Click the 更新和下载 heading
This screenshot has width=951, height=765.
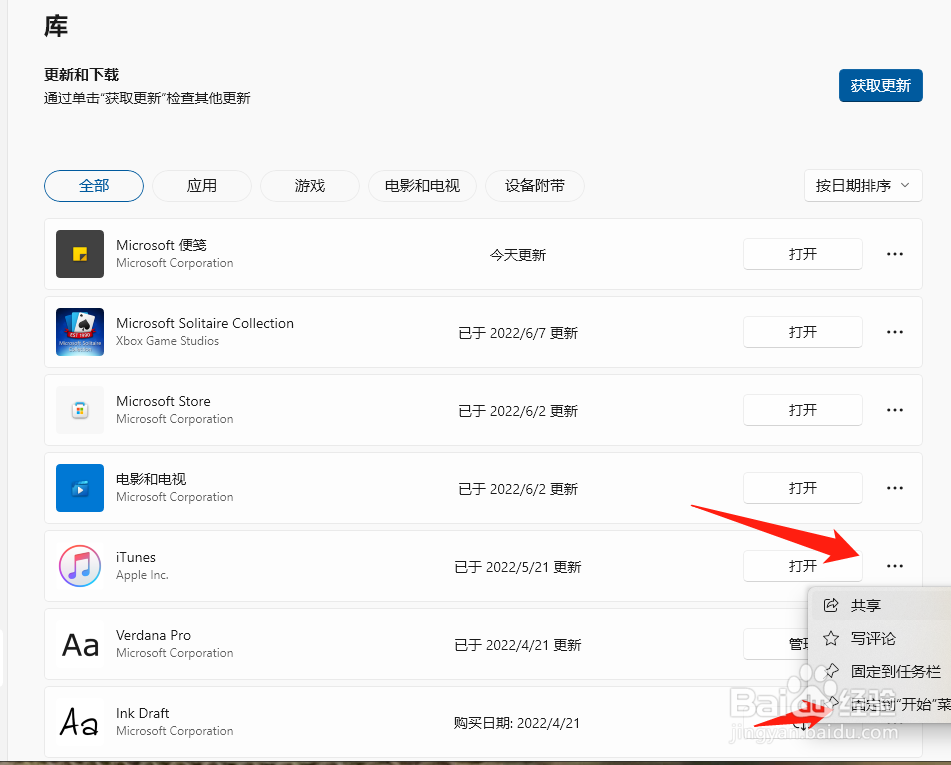pos(81,75)
